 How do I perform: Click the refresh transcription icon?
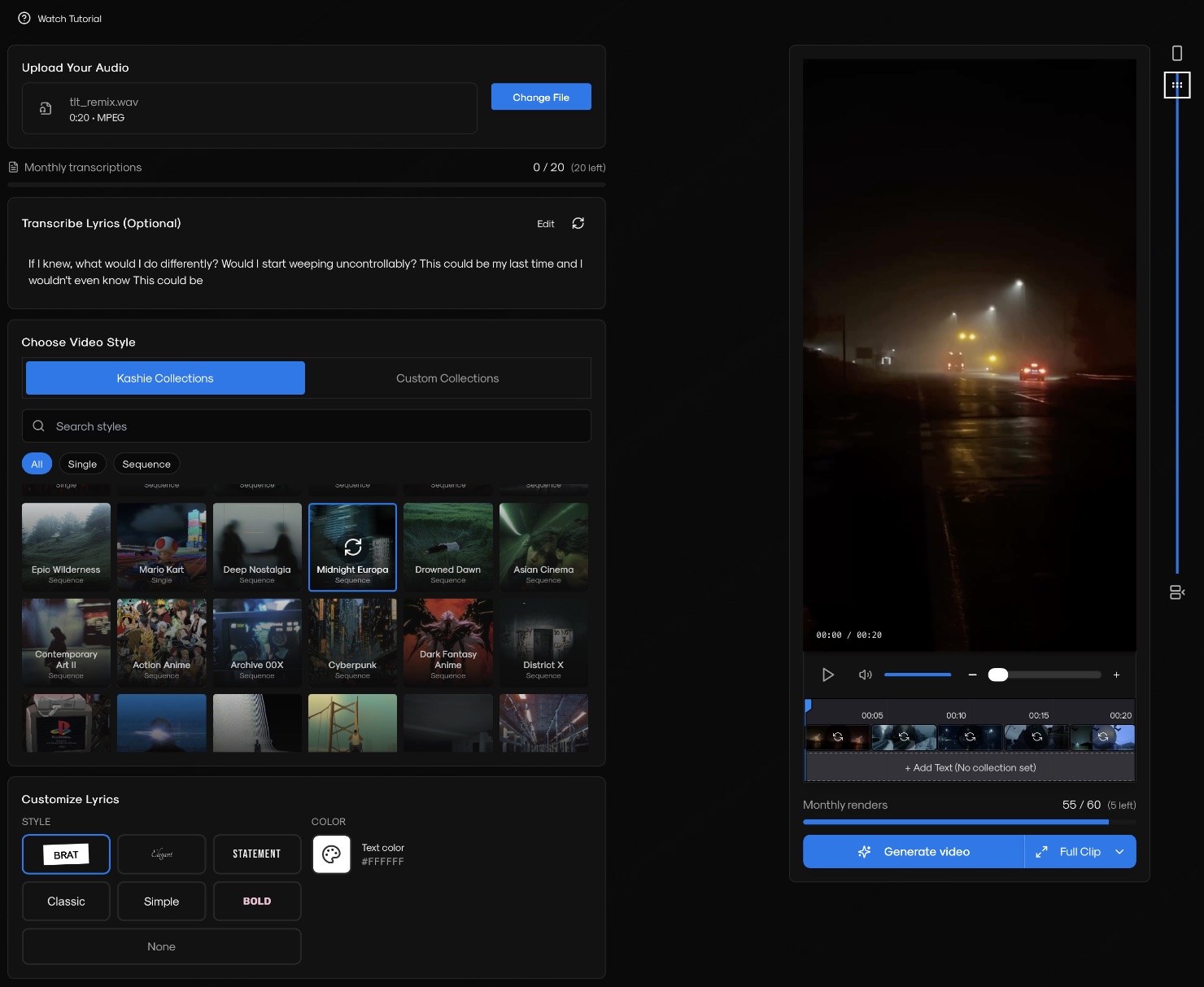tap(578, 223)
